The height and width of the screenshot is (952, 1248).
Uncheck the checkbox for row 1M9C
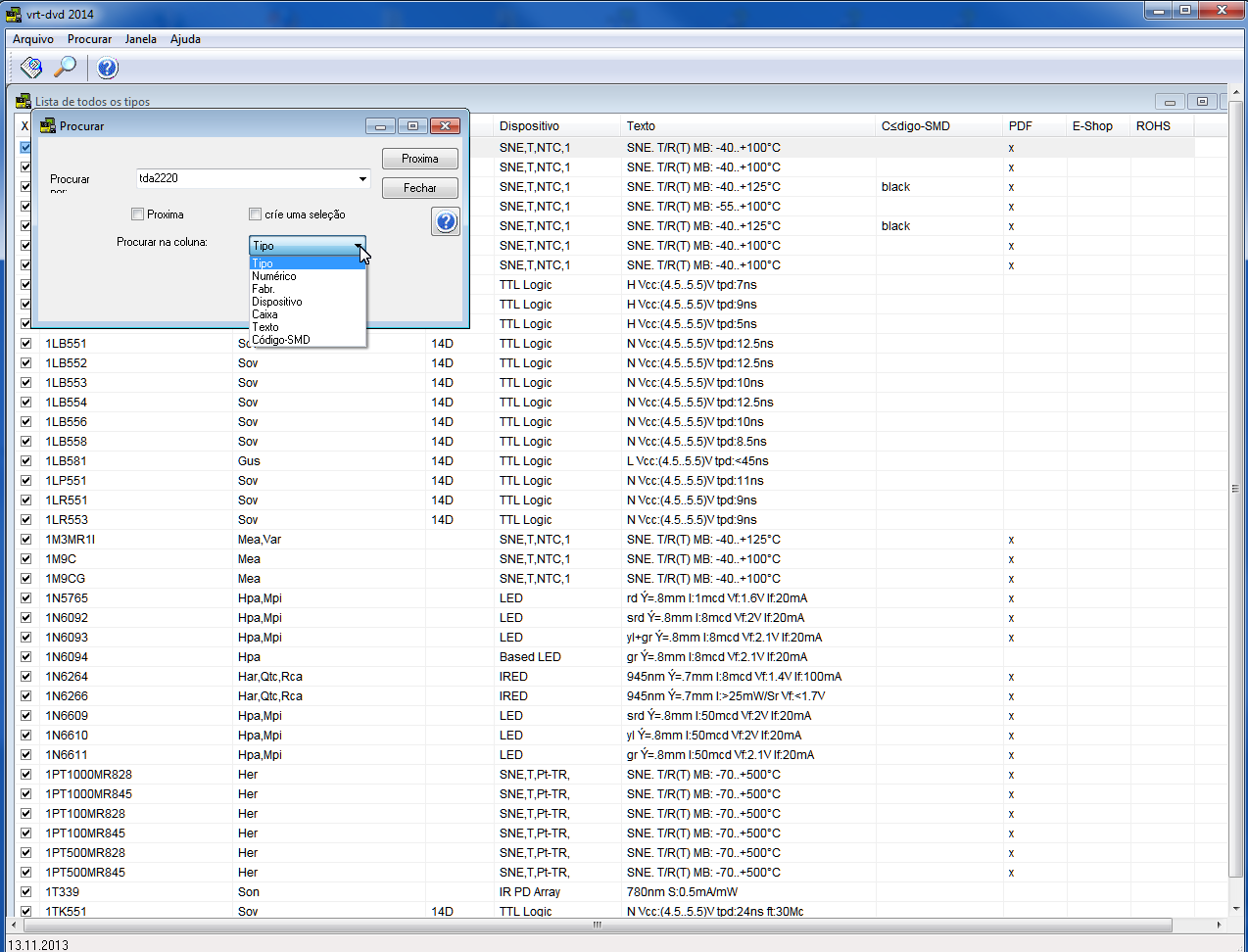tap(26, 559)
